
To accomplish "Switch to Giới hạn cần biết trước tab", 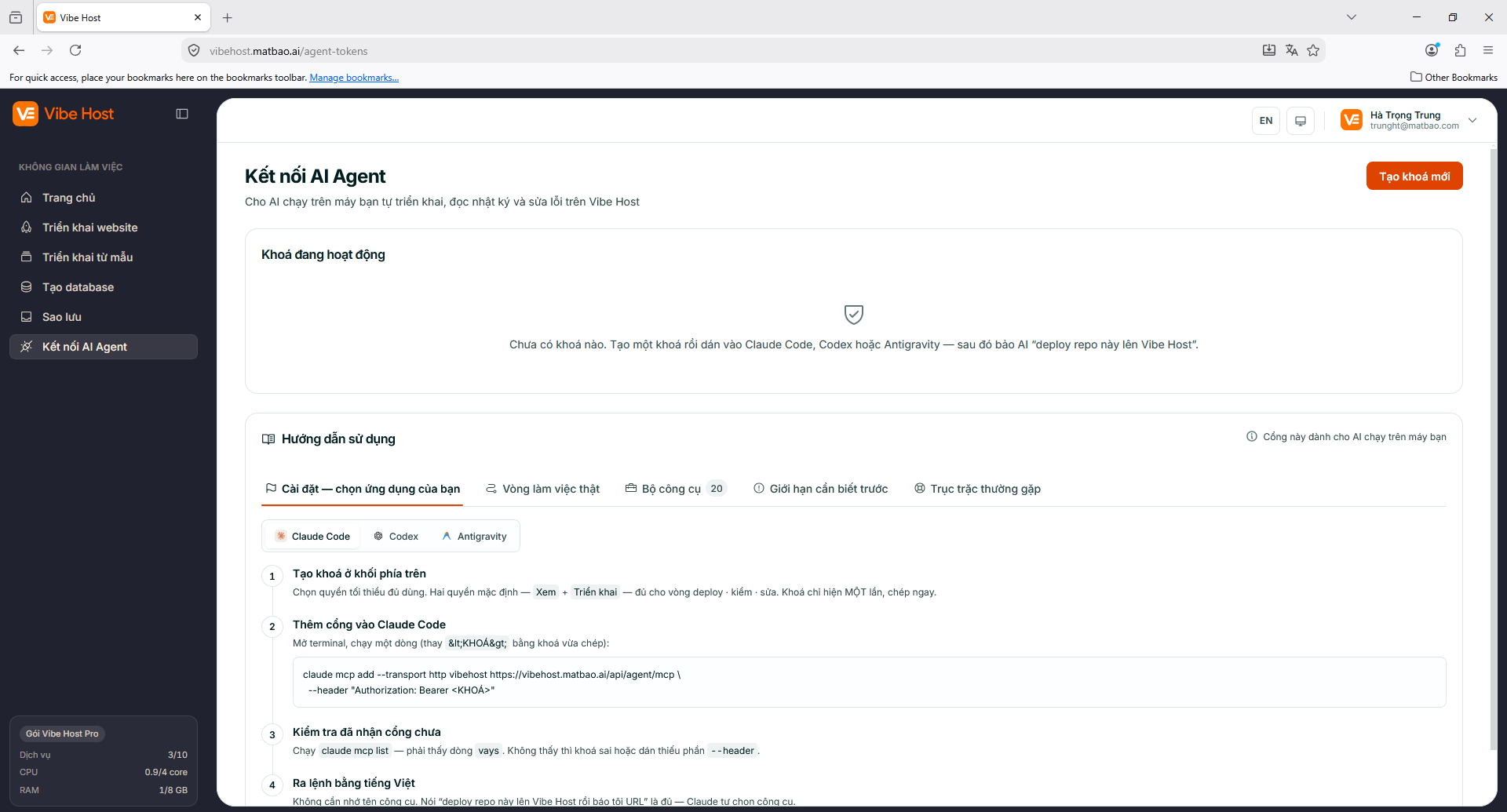I will [x=821, y=489].
